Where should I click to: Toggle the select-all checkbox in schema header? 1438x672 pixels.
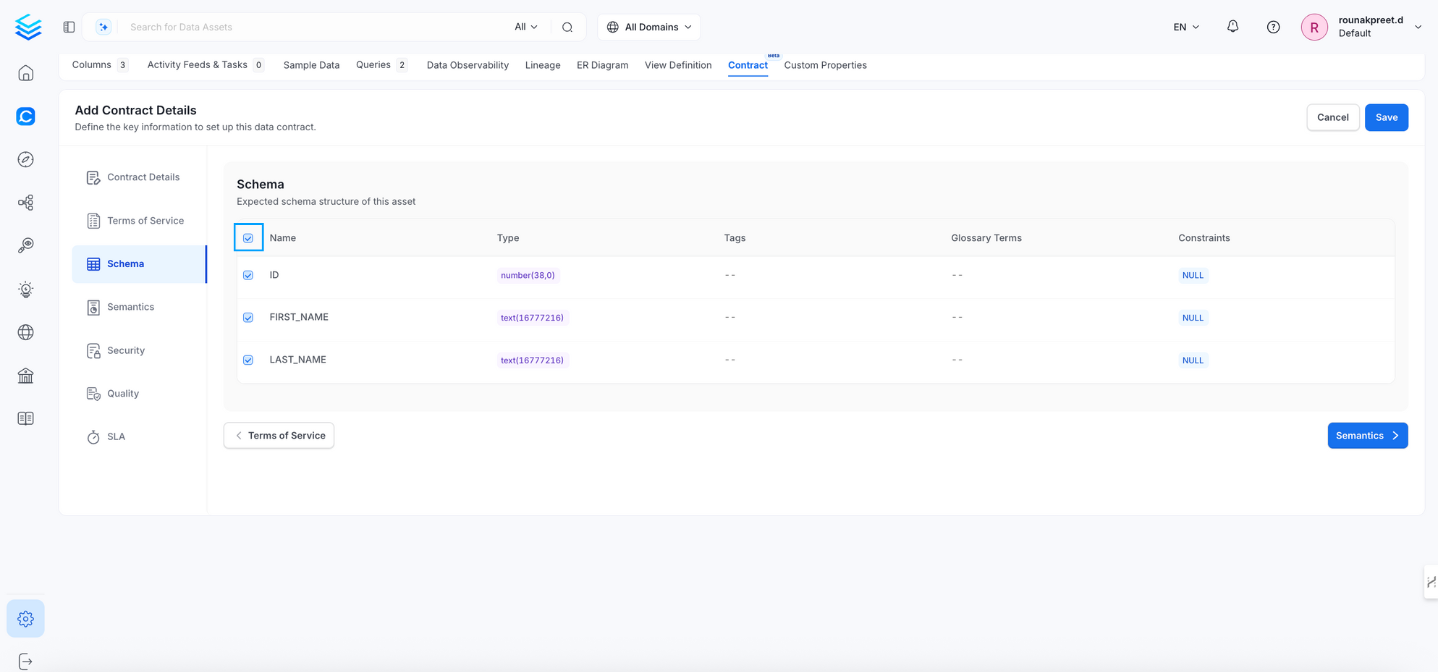pyautogui.click(x=248, y=237)
